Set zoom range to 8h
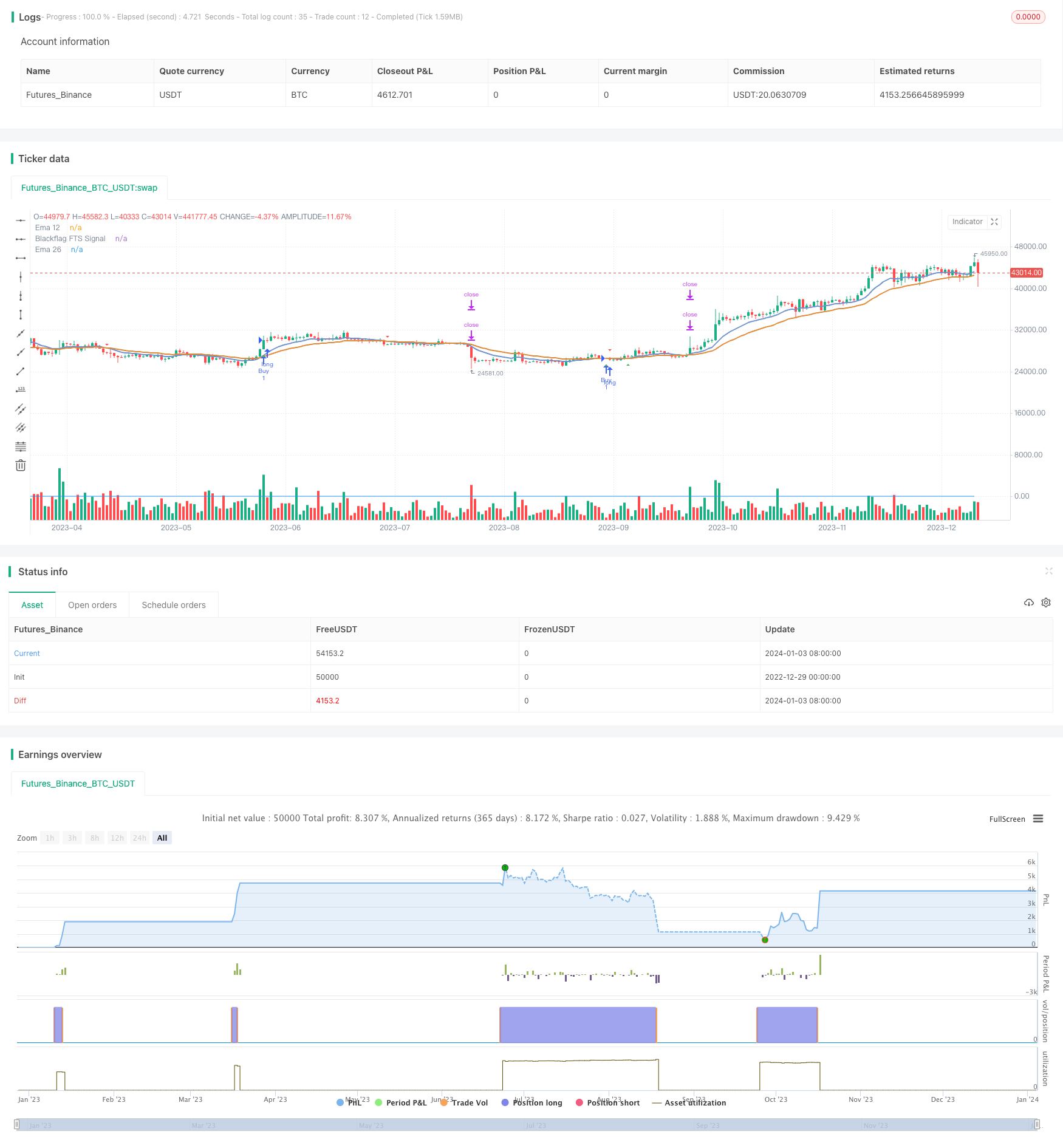 pyautogui.click(x=95, y=838)
